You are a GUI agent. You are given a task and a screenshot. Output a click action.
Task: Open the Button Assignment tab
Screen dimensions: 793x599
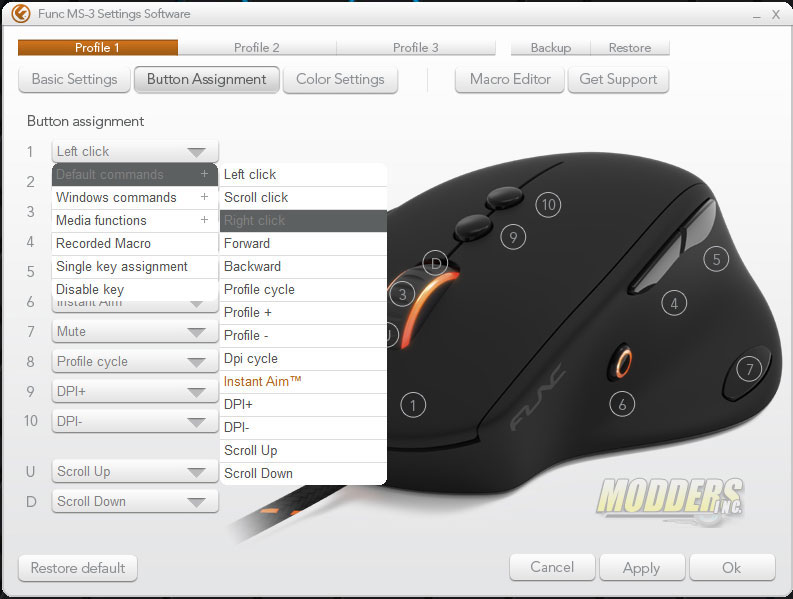click(x=206, y=79)
